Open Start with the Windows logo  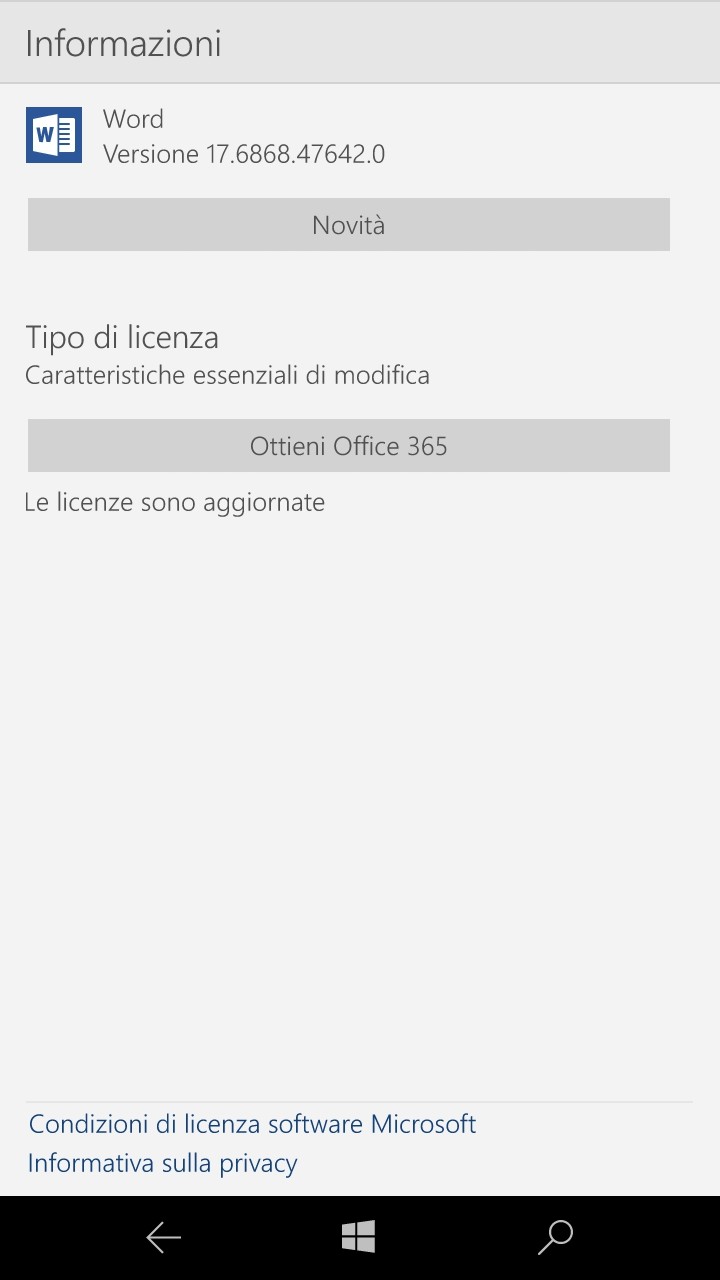coord(358,1237)
